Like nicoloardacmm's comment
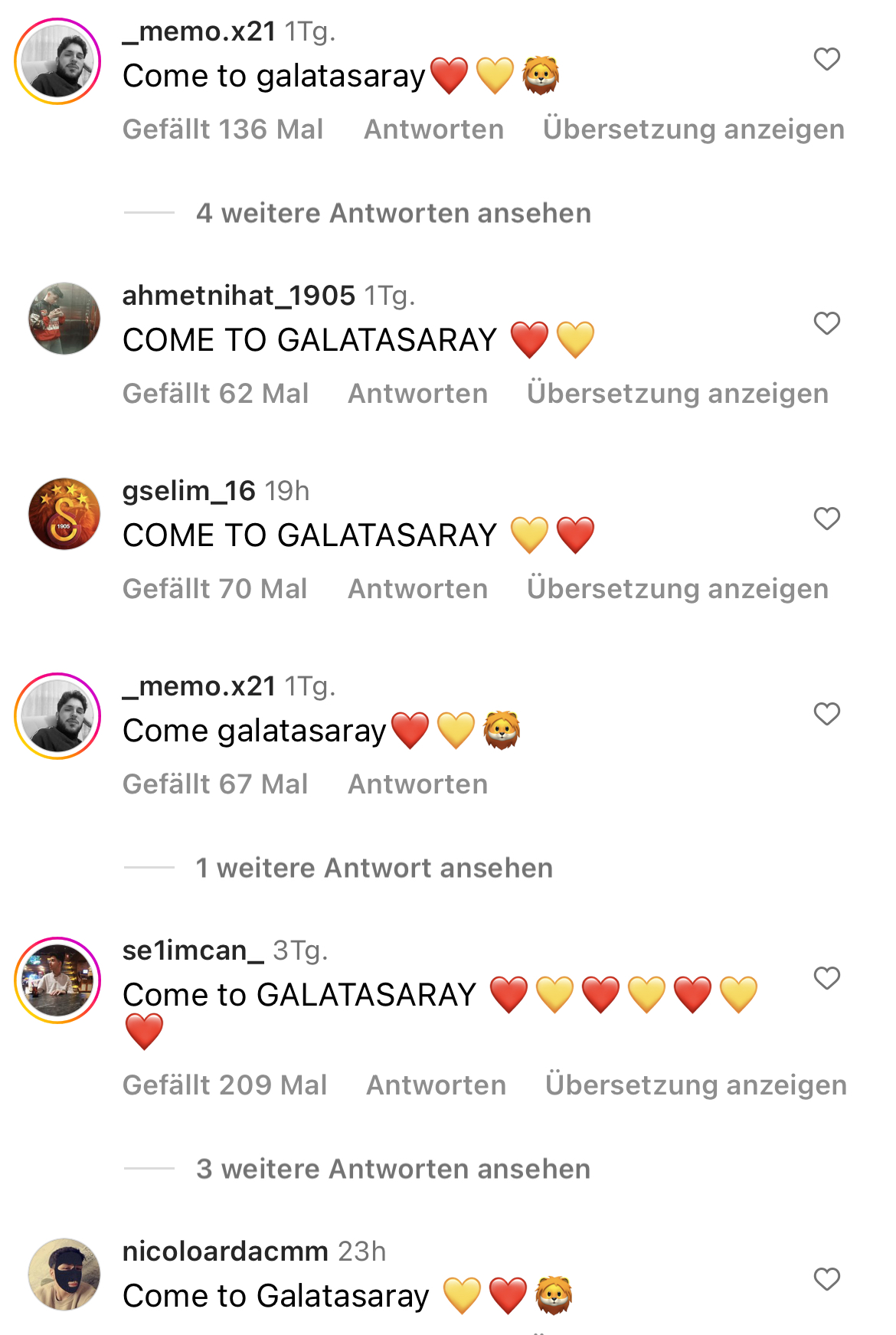The width and height of the screenshot is (896, 1335). (827, 1279)
